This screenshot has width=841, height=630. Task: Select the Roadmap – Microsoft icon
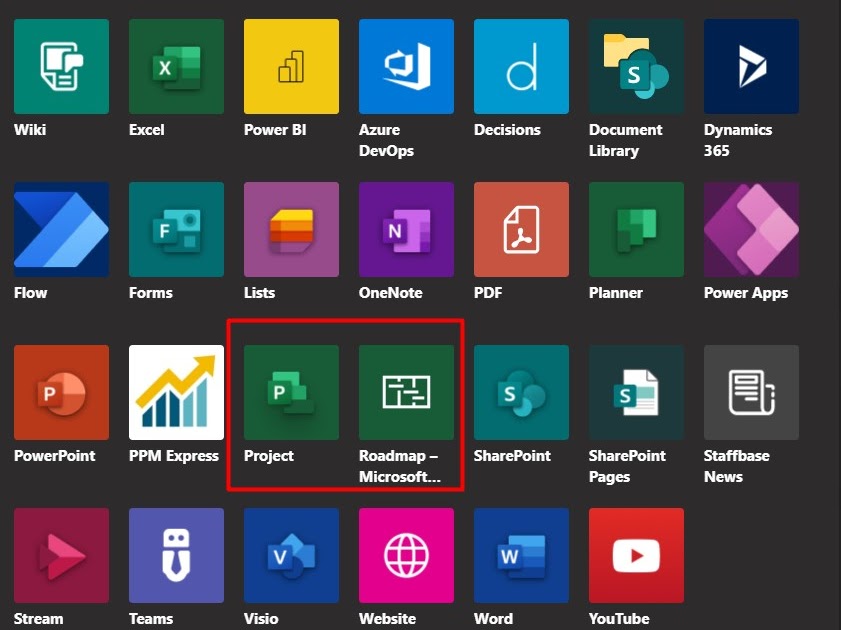coord(406,392)
